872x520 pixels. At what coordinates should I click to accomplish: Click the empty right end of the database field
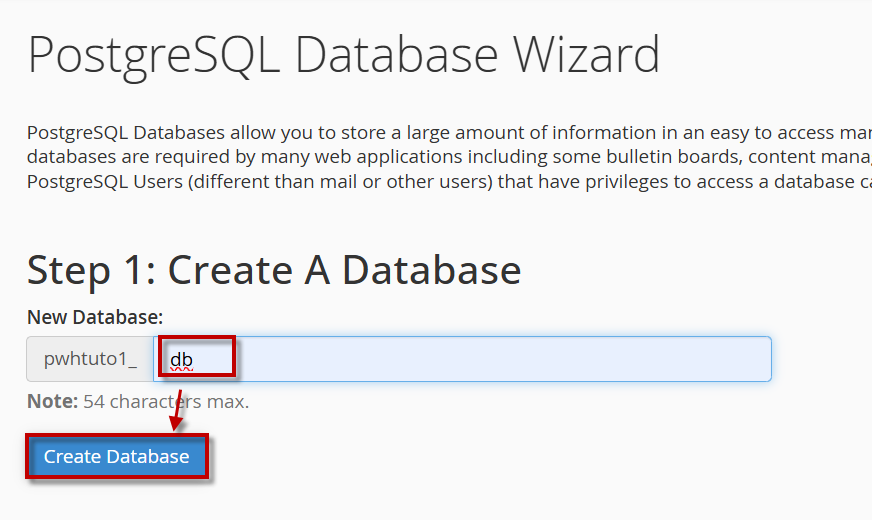[700, 359]
